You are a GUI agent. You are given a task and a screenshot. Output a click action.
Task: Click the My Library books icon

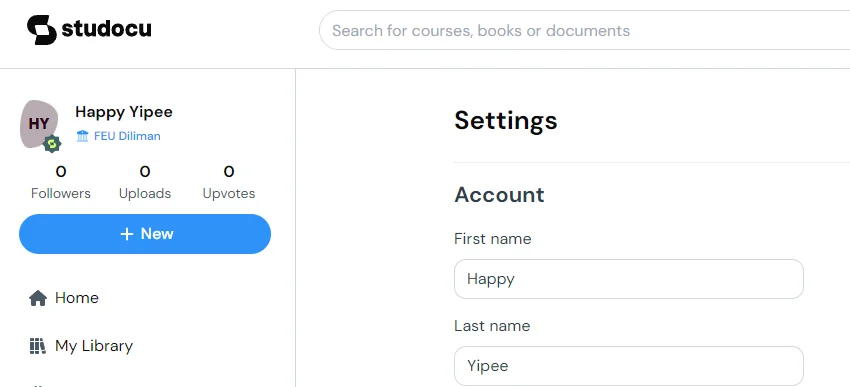(37, 346)
